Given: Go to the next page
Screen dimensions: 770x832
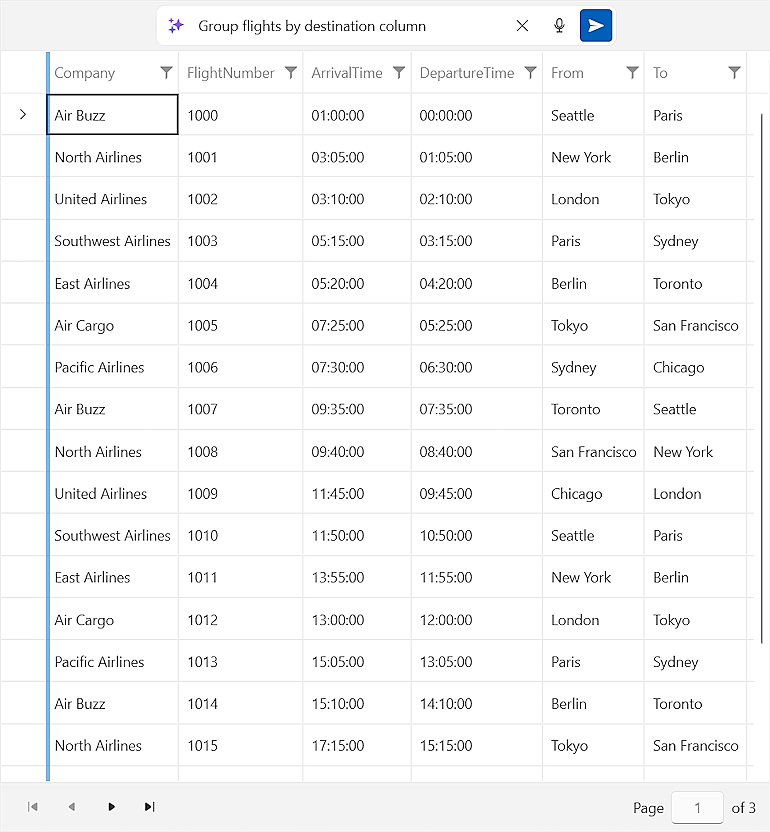Looking at the screenshot, I should pyautogui.click(x=111, y=807).
